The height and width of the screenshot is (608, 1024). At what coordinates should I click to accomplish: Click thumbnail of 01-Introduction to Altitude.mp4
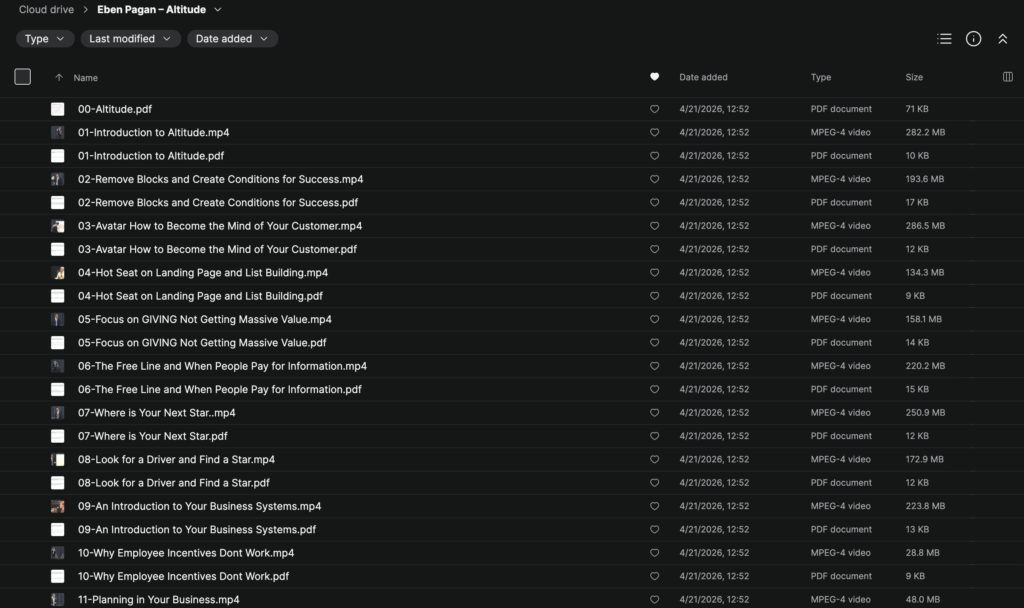57,133
